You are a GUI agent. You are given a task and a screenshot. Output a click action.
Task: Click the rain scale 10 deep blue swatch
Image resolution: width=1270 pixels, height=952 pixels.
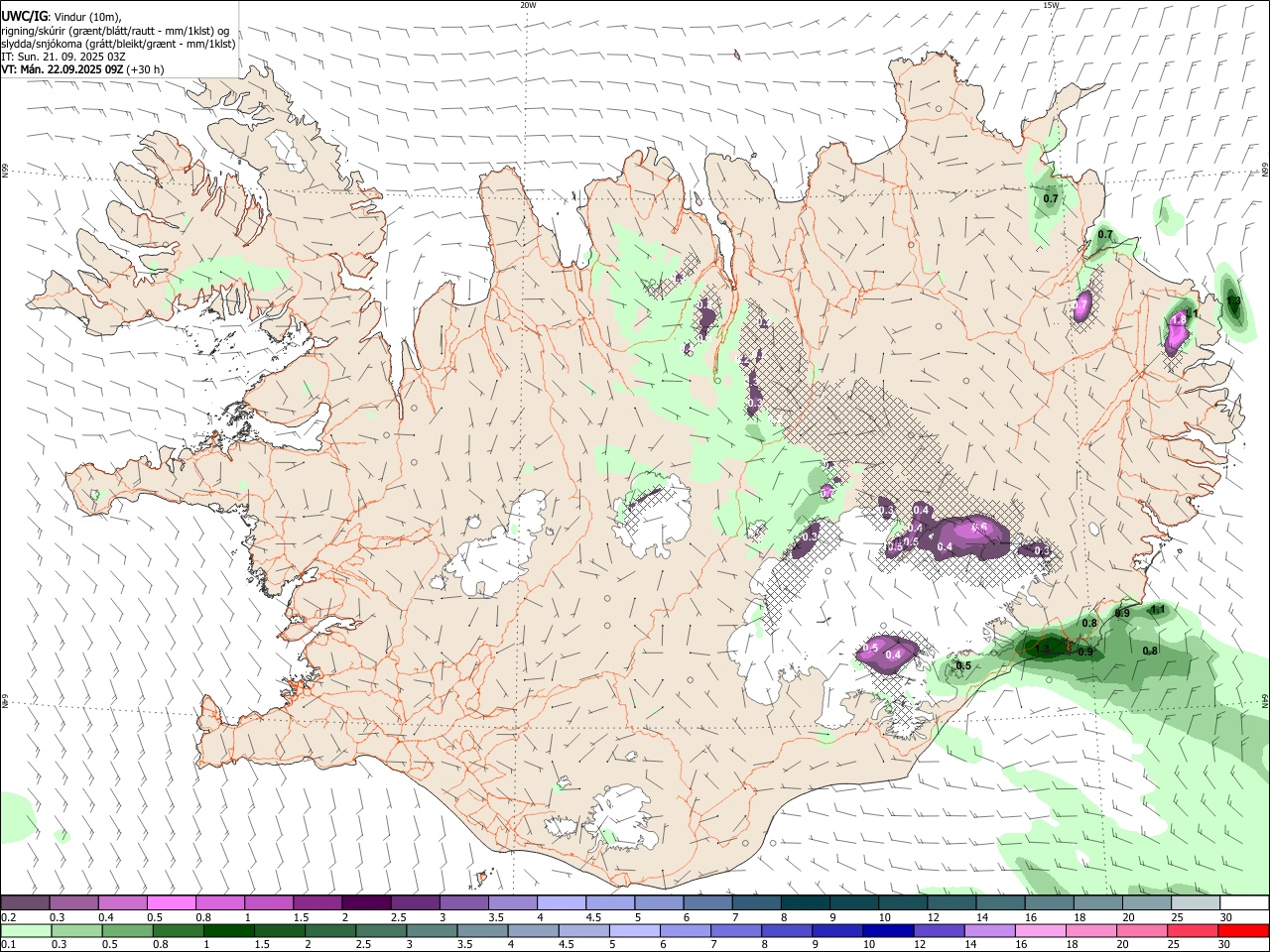(x=887, y=931)
